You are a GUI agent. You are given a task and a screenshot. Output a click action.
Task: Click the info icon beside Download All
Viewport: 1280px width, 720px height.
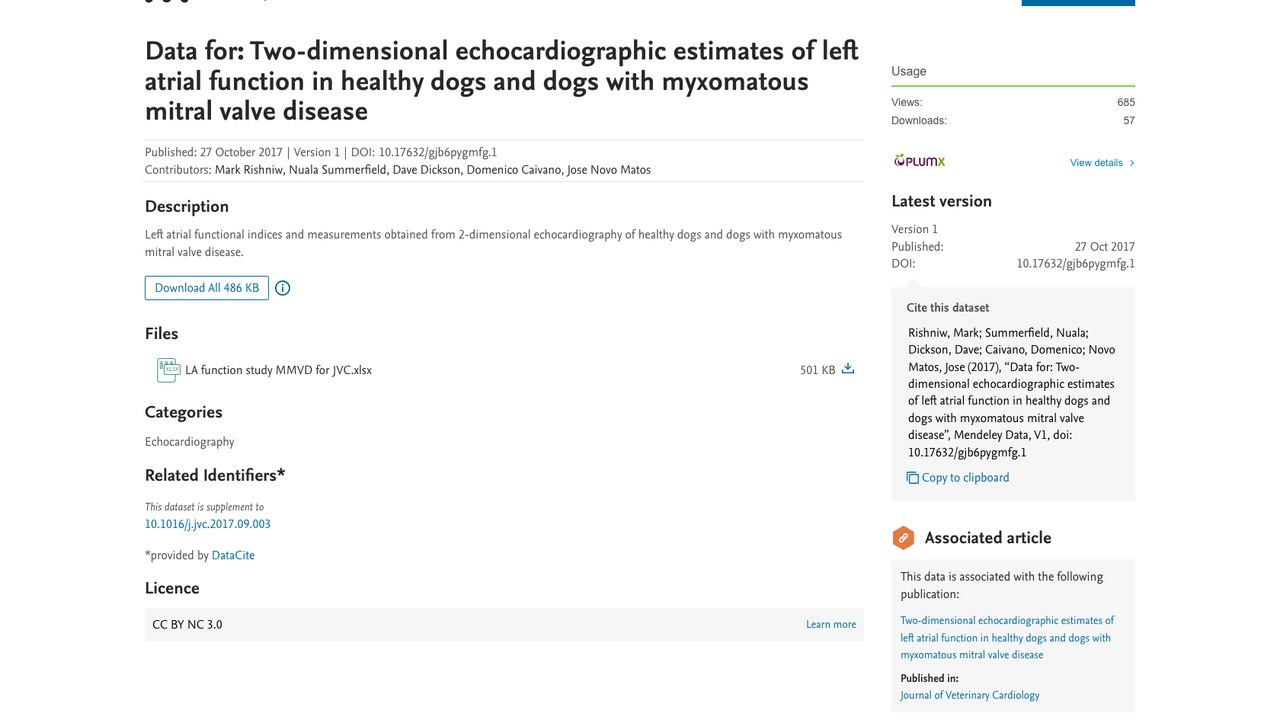click(283, 288)
